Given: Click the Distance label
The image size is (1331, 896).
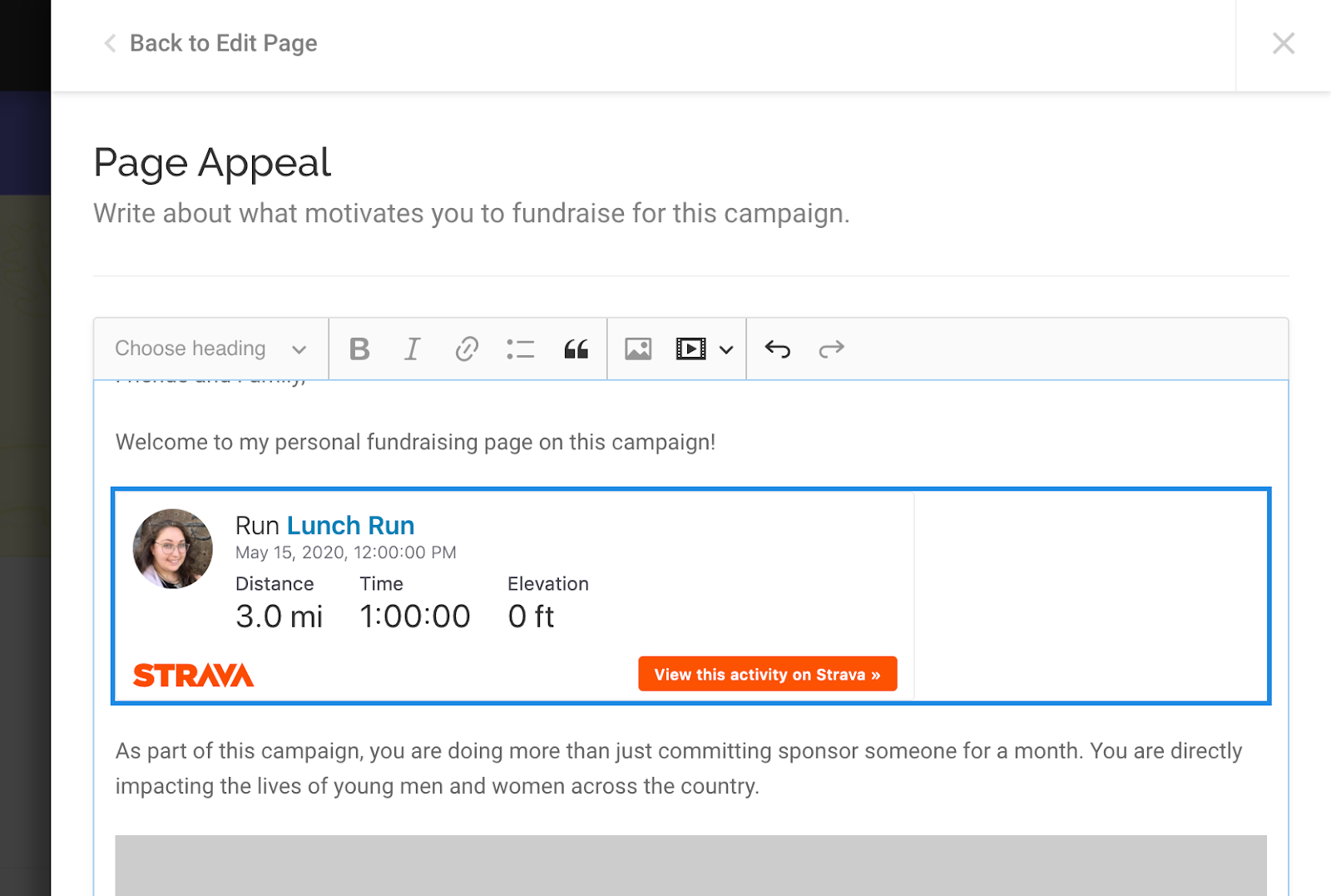Looking at the screenshot, I should (x=275, y=584).
